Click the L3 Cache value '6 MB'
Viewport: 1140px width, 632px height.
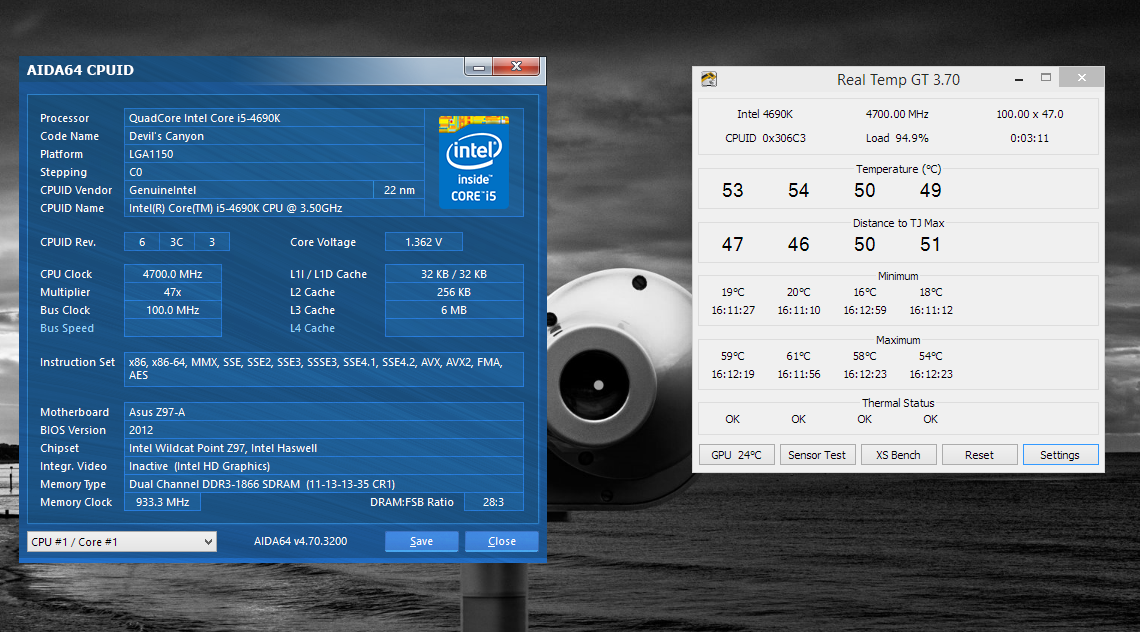pos(454,310)
